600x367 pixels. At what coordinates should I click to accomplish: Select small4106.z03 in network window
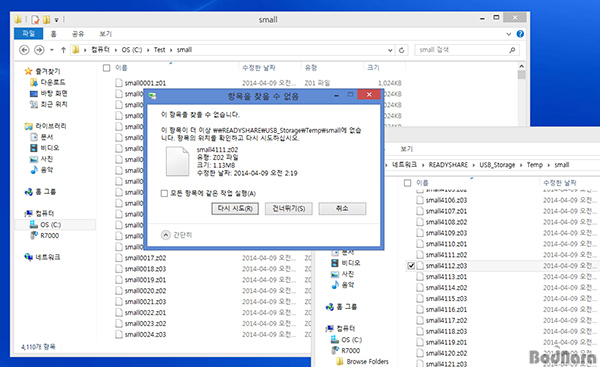click(446, 200)
